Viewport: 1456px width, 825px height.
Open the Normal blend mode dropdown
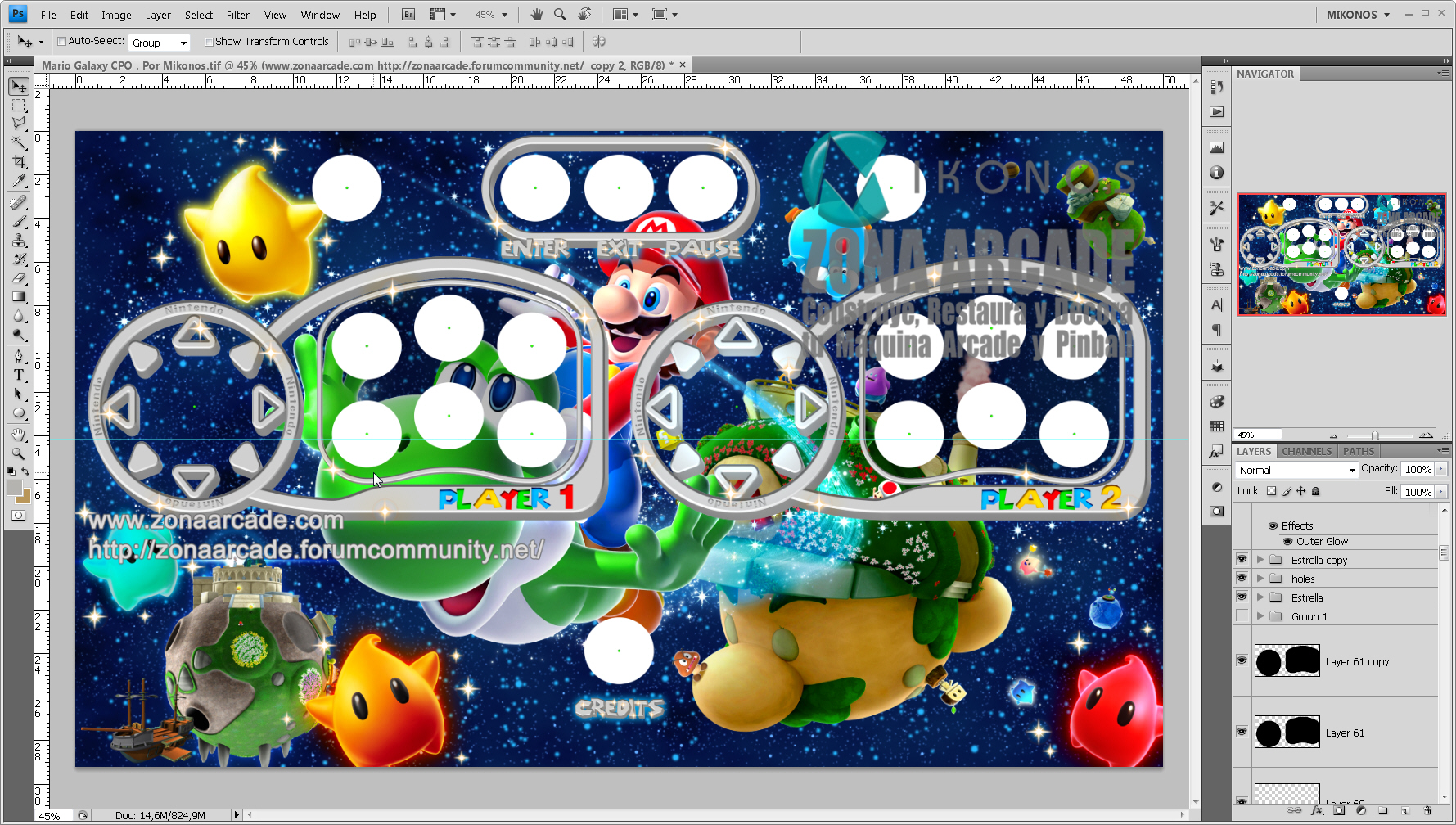tap(1296, 470)
